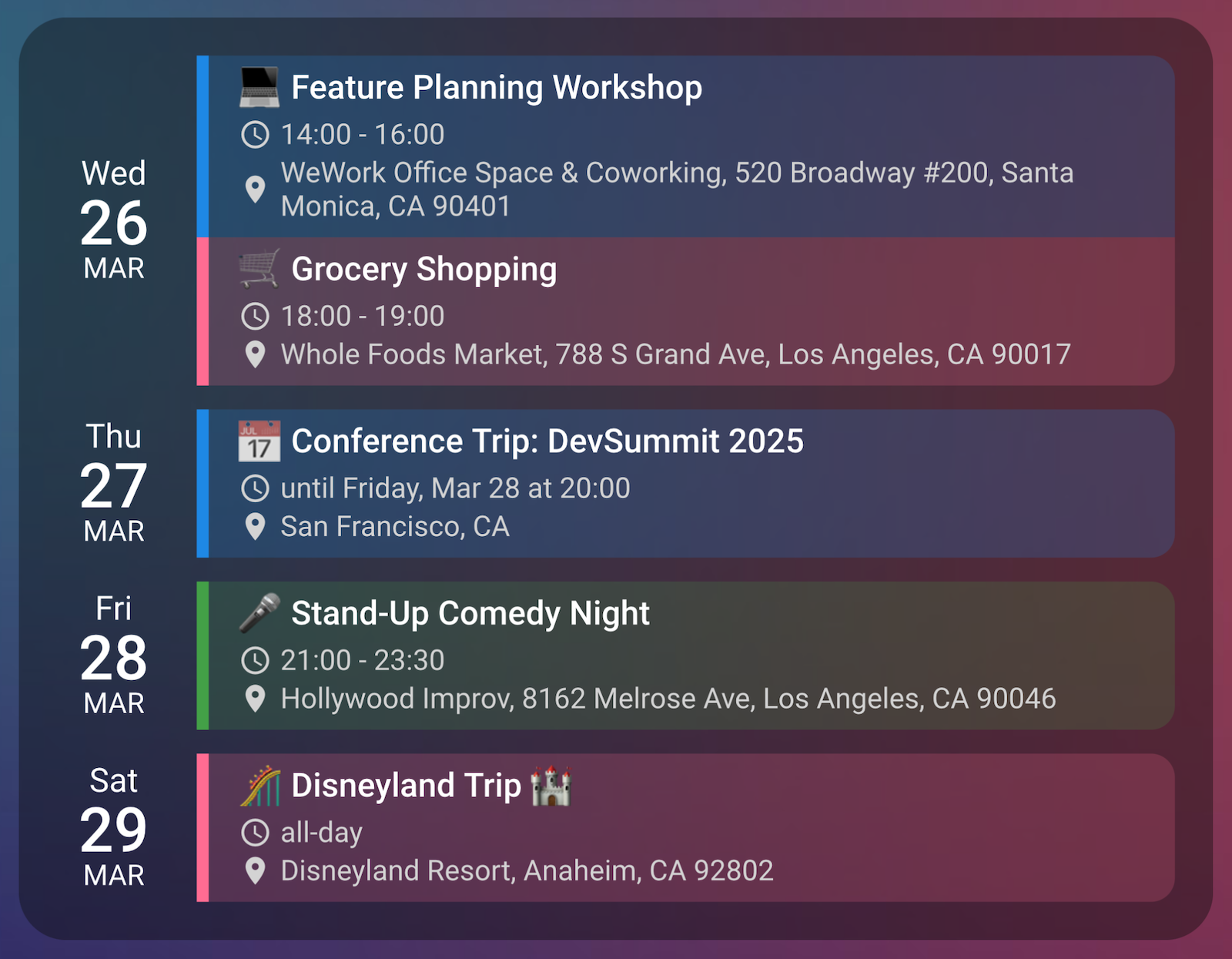Click the laptop icon beside Feature Planning Workshop
The image size is (1232, 959).
[259, 88]
